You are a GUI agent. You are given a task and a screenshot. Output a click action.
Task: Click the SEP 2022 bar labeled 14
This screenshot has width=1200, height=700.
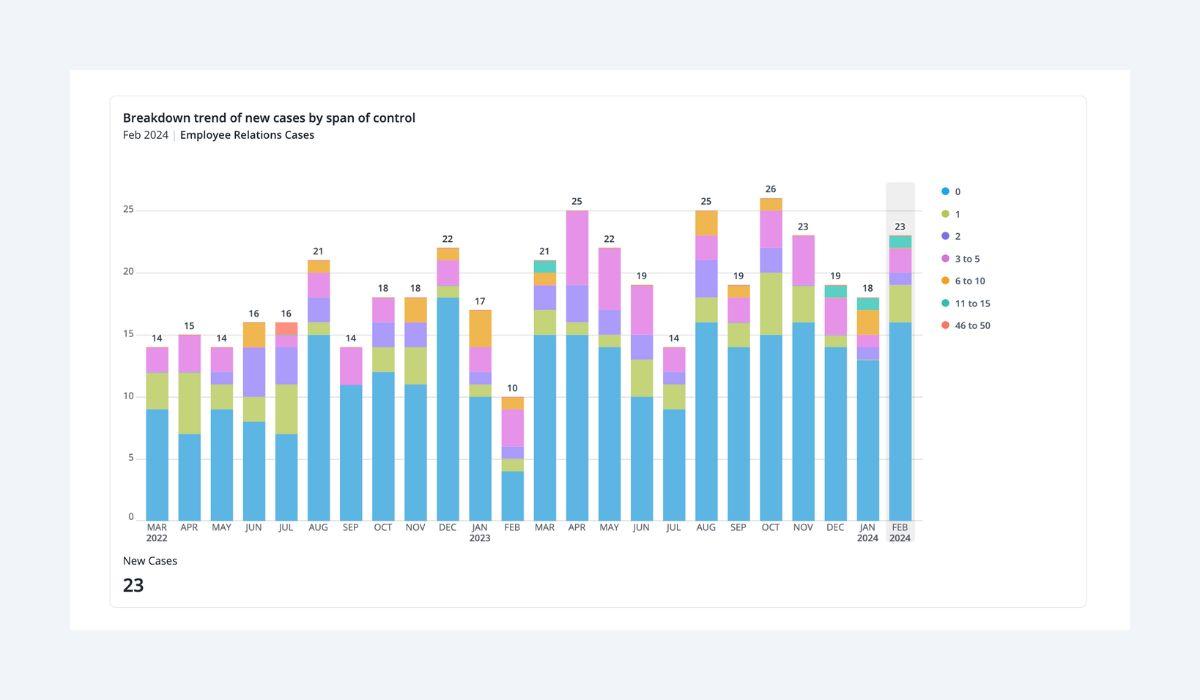coord(351,434)
